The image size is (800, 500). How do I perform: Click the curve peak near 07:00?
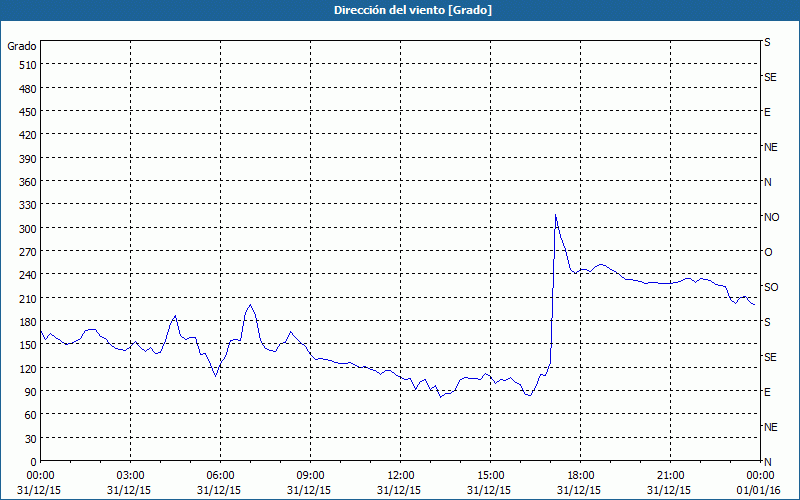(x=250, y=305)
